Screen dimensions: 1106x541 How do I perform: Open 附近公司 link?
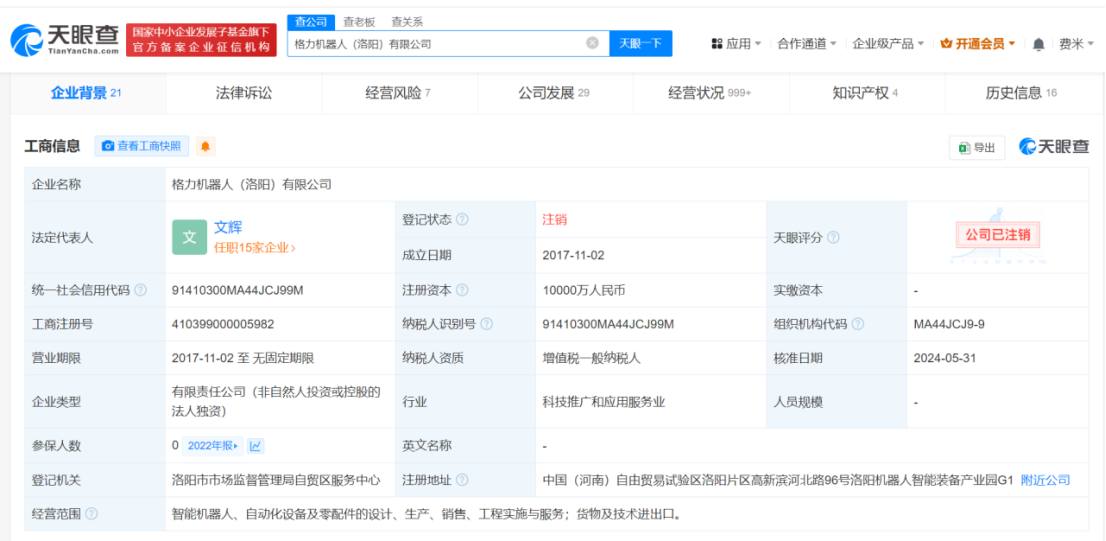click(1045, 480)
